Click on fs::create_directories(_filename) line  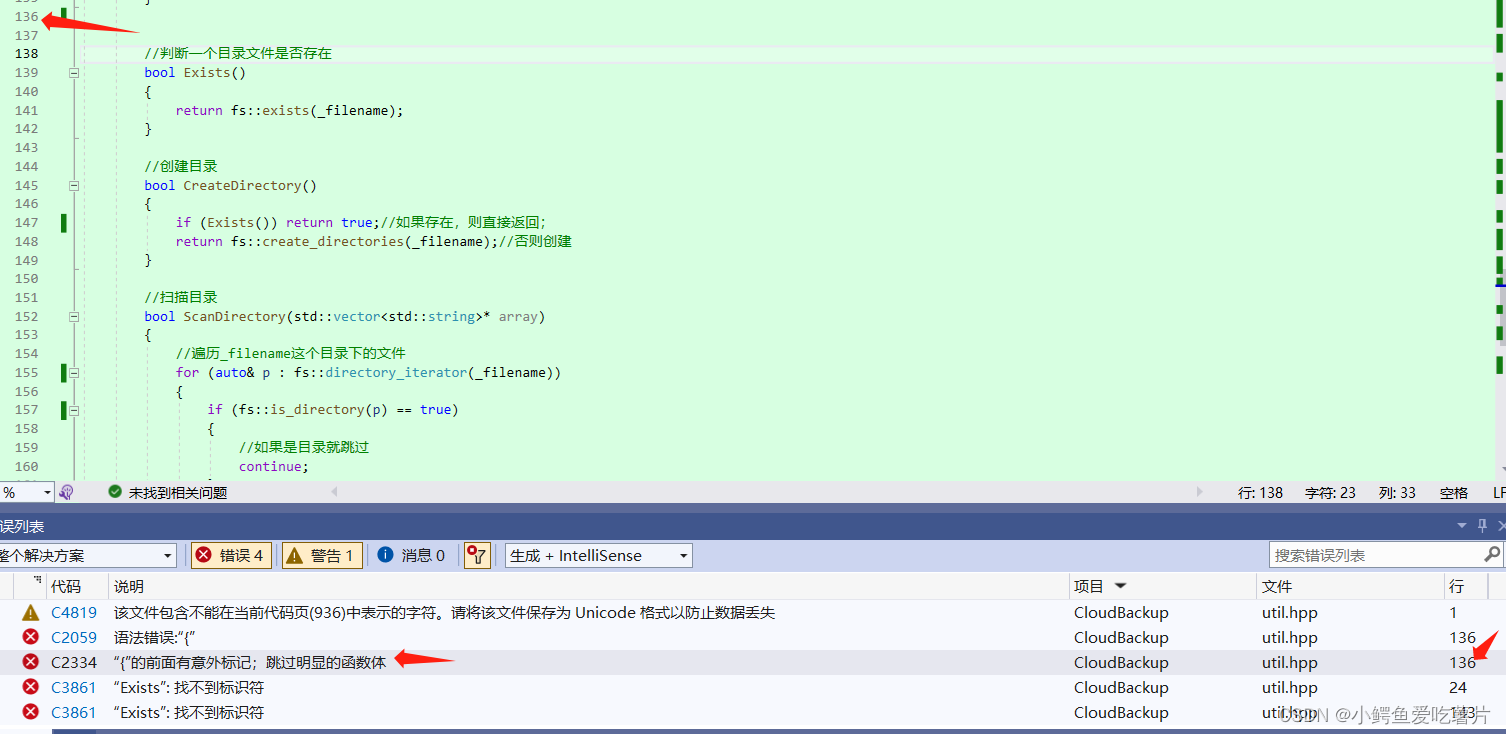[x=364, y=241]
